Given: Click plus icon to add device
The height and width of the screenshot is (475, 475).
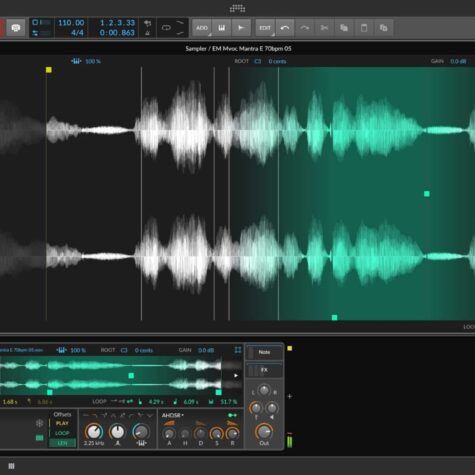Looking at the screenshot, I should click(290, 396).
